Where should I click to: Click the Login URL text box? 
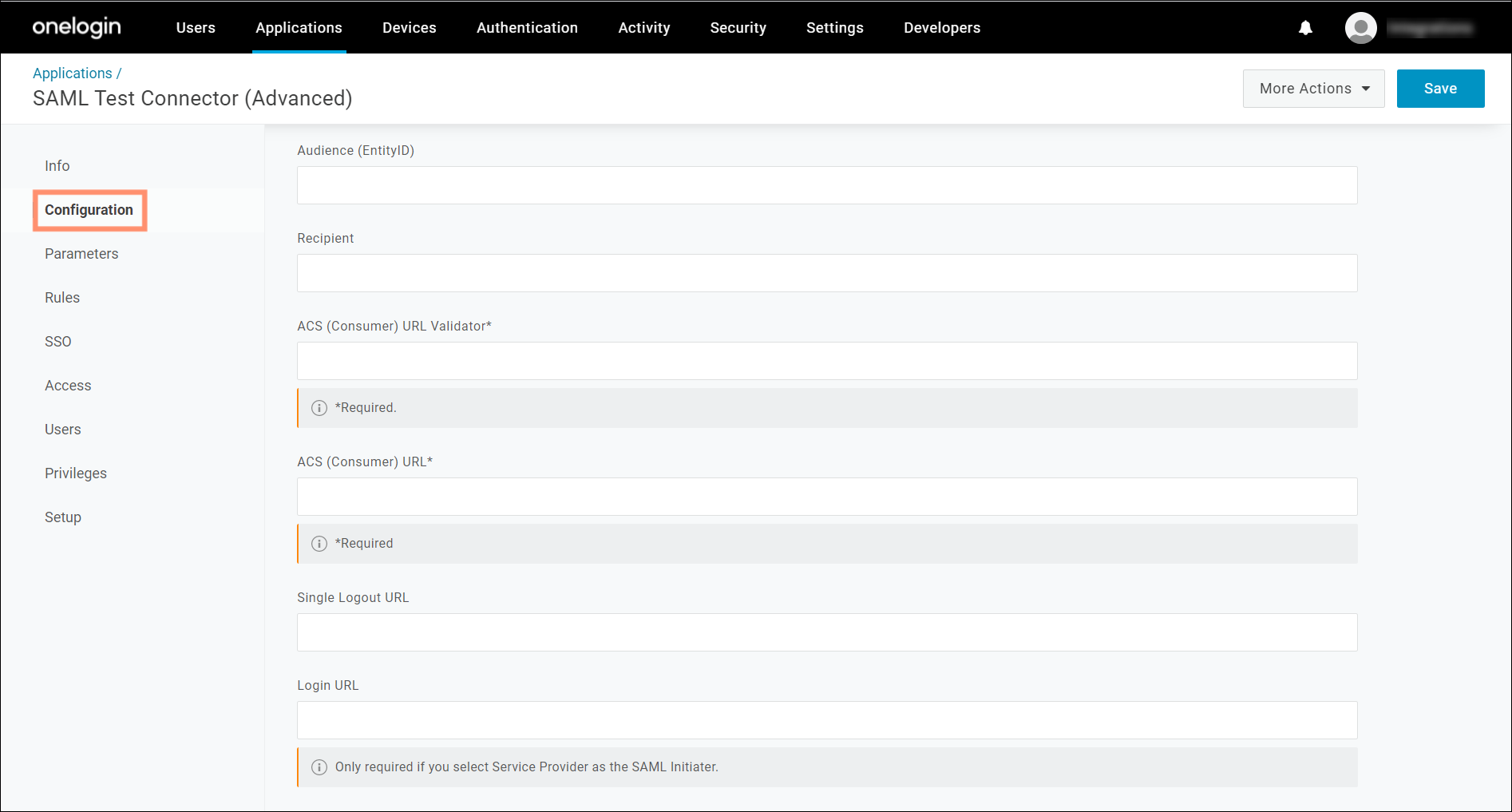827,720
